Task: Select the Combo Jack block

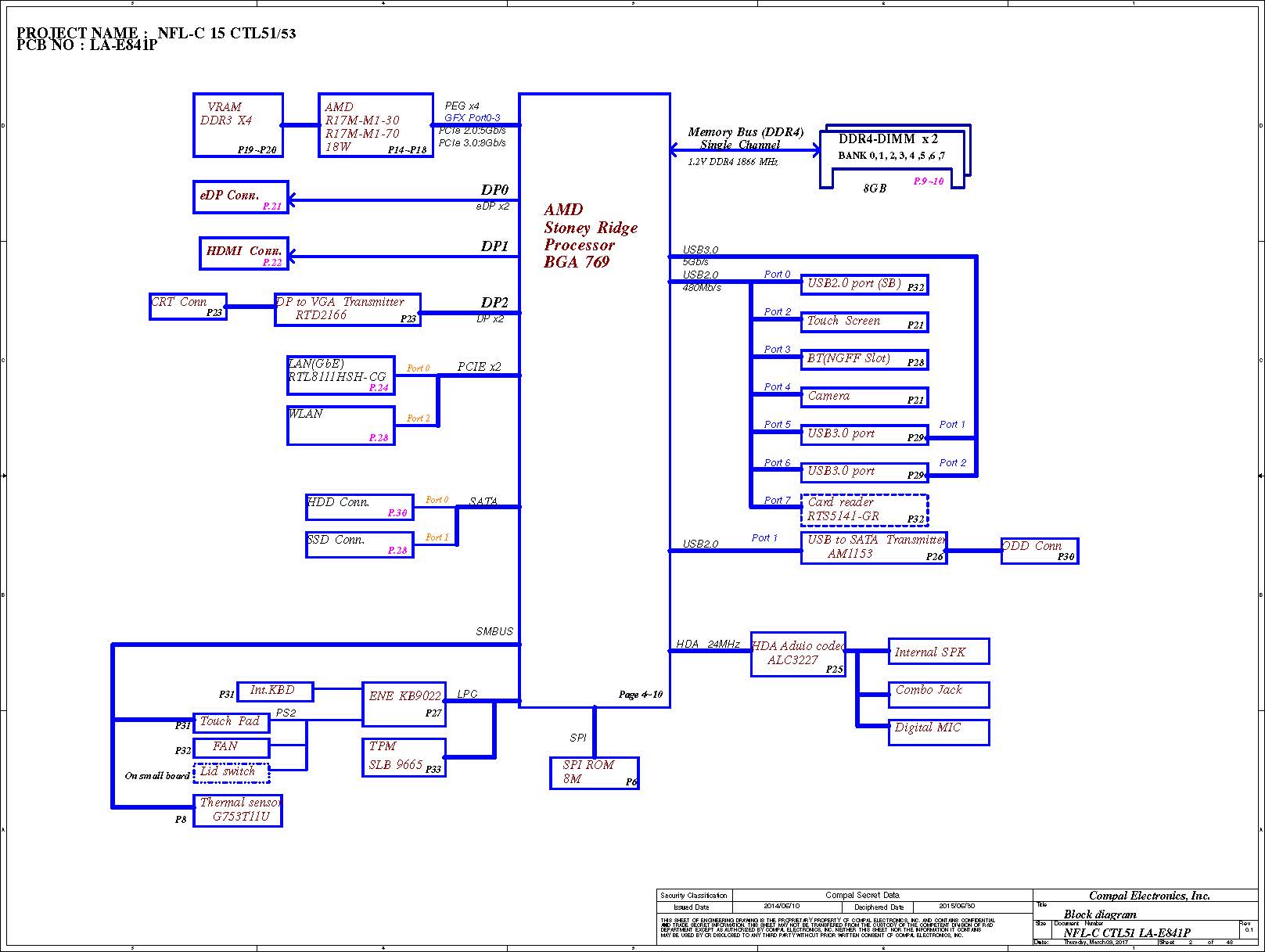Action: [939, 695]
